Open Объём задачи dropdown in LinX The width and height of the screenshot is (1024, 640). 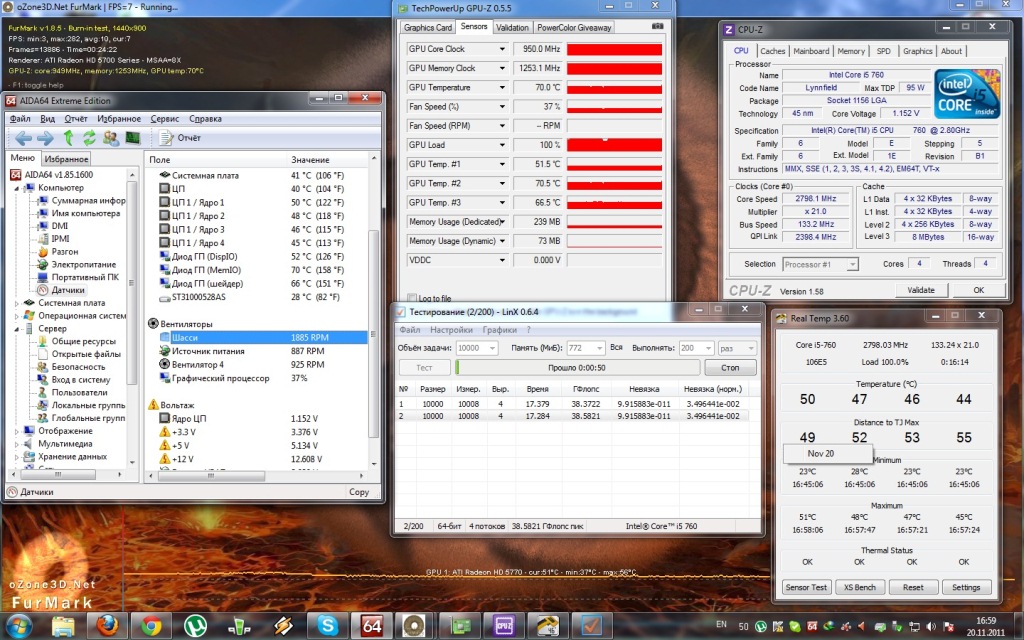coord(477,348)
